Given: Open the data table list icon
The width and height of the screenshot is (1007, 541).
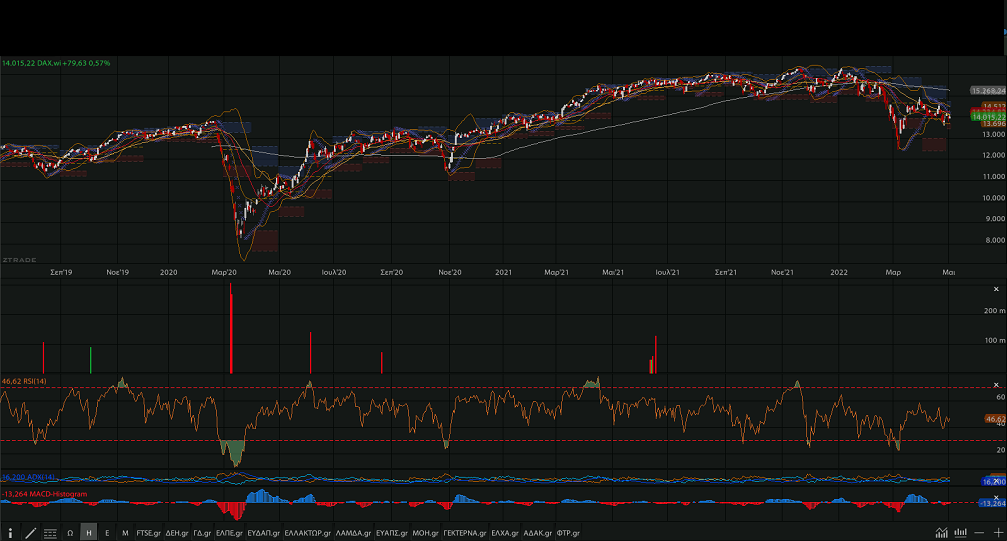Looking at the screenshot, I should tap(50, 533).
